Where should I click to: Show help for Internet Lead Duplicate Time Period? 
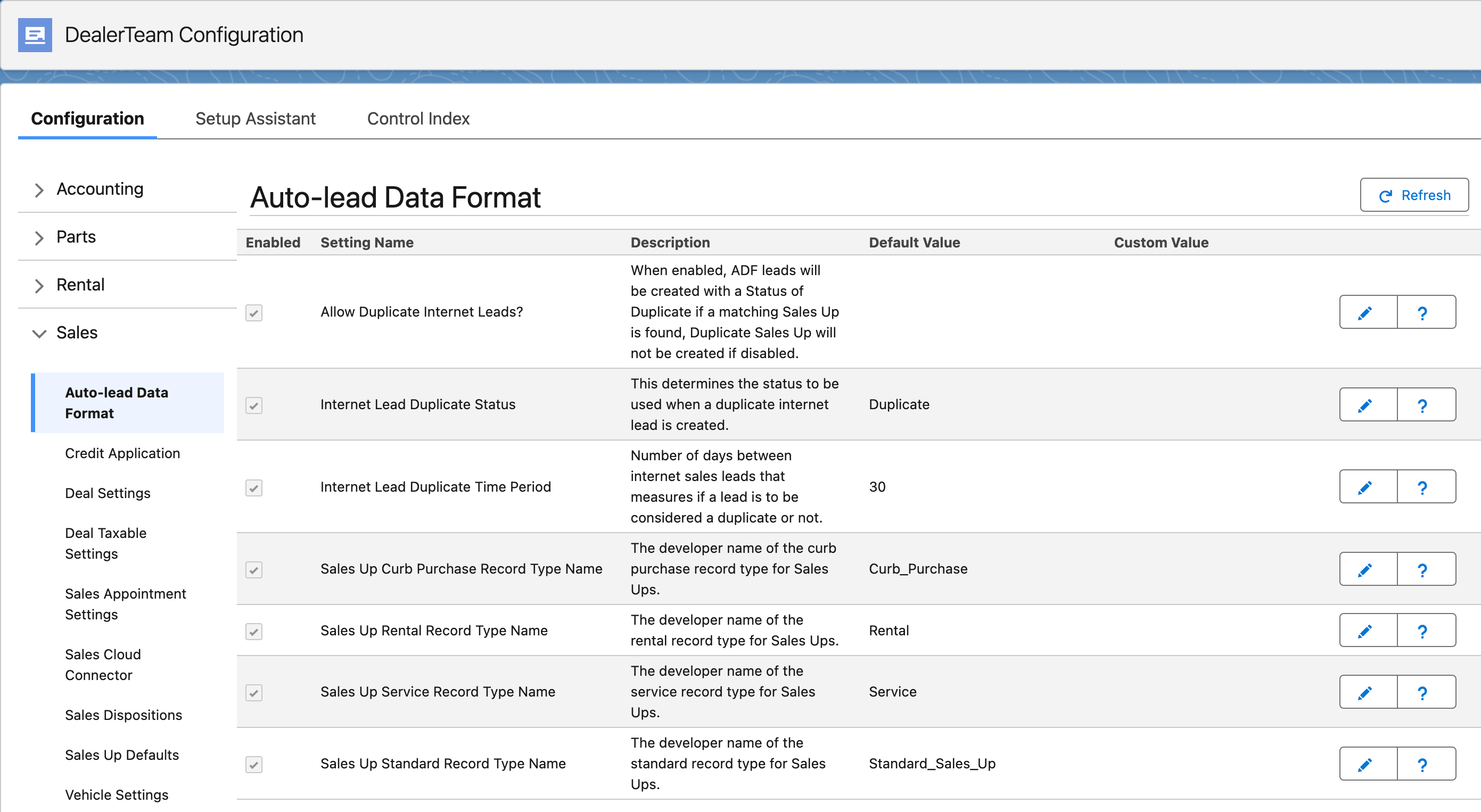point(1426,487)
